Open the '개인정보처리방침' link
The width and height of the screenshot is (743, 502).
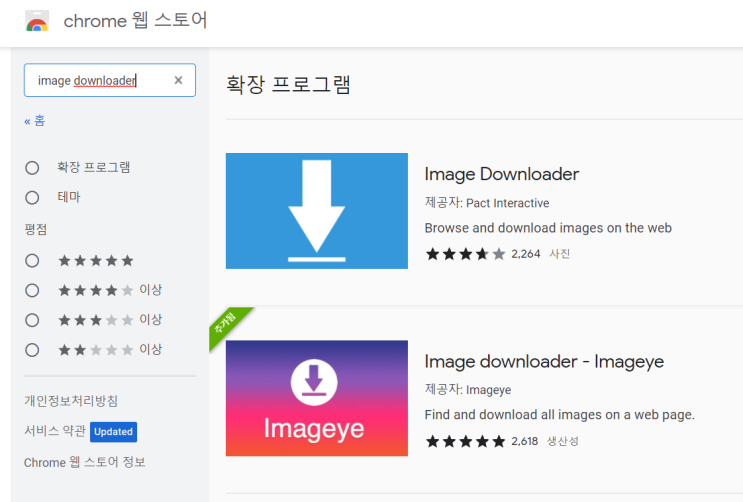[71, 401]
